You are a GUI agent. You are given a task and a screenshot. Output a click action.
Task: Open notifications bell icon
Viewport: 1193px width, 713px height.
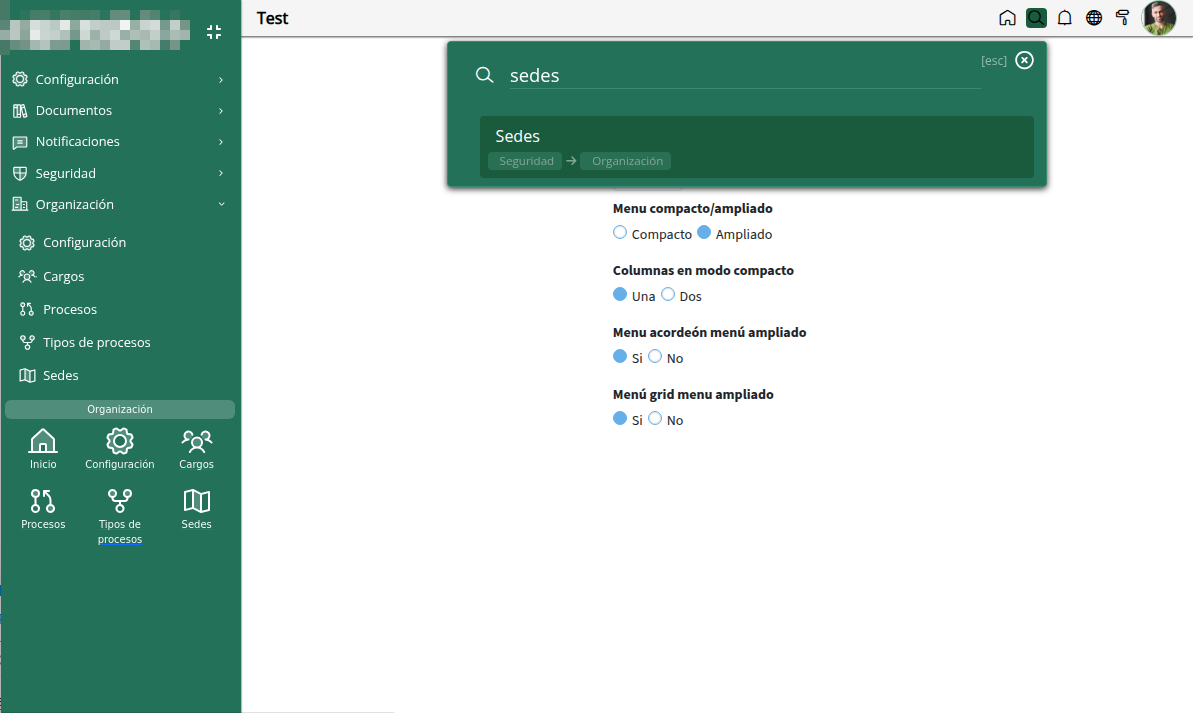pos(1064,18)
